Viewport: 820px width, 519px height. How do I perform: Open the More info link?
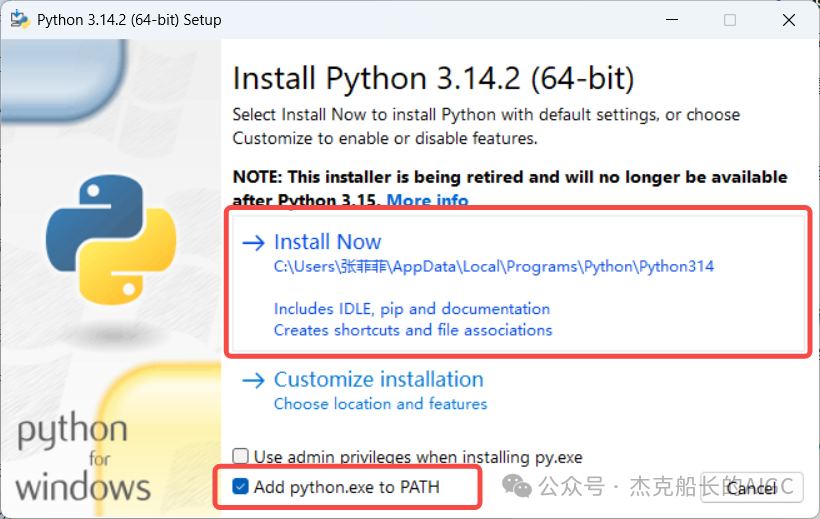point(427,200)
